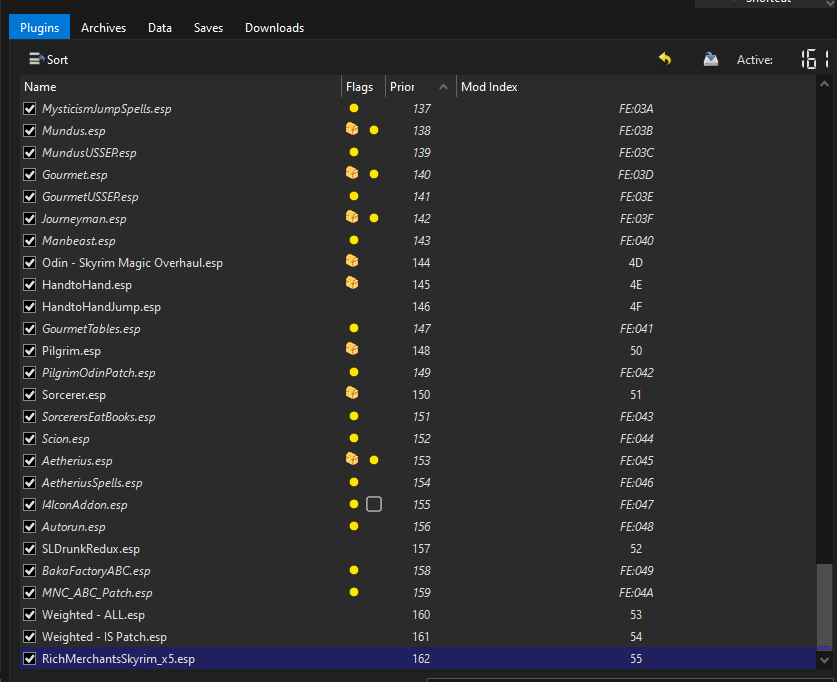Select the Weighted - IS Patch.esp row name

tap(104, 637)
